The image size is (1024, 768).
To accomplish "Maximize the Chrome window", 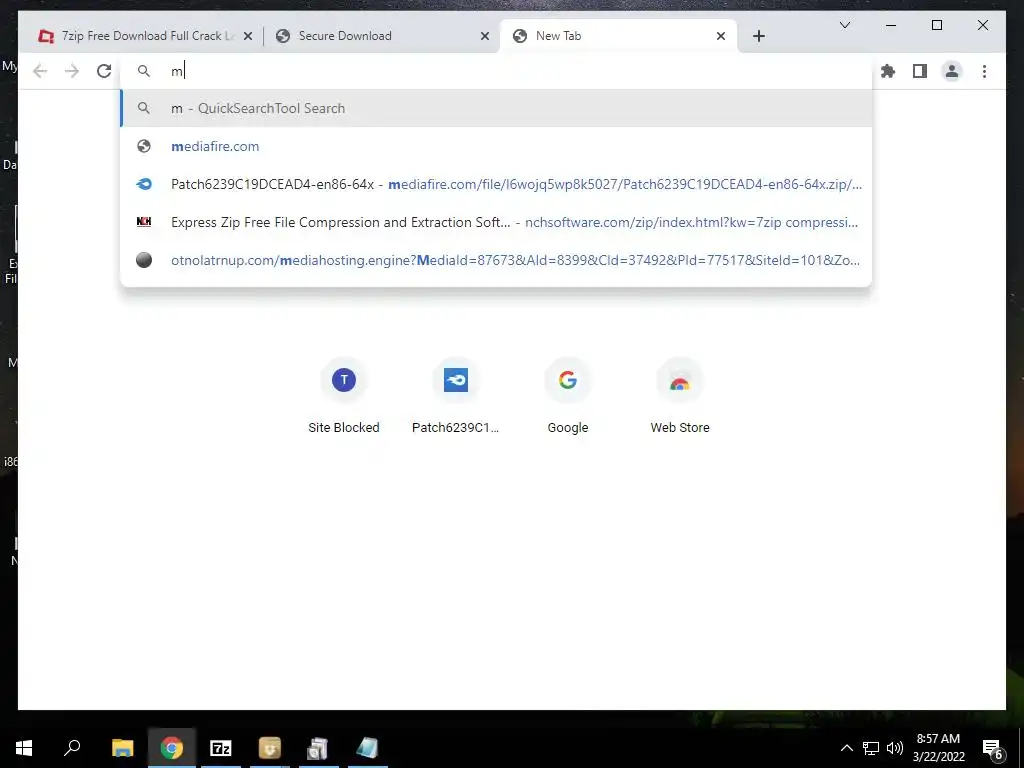I will (x=936, y=25).
